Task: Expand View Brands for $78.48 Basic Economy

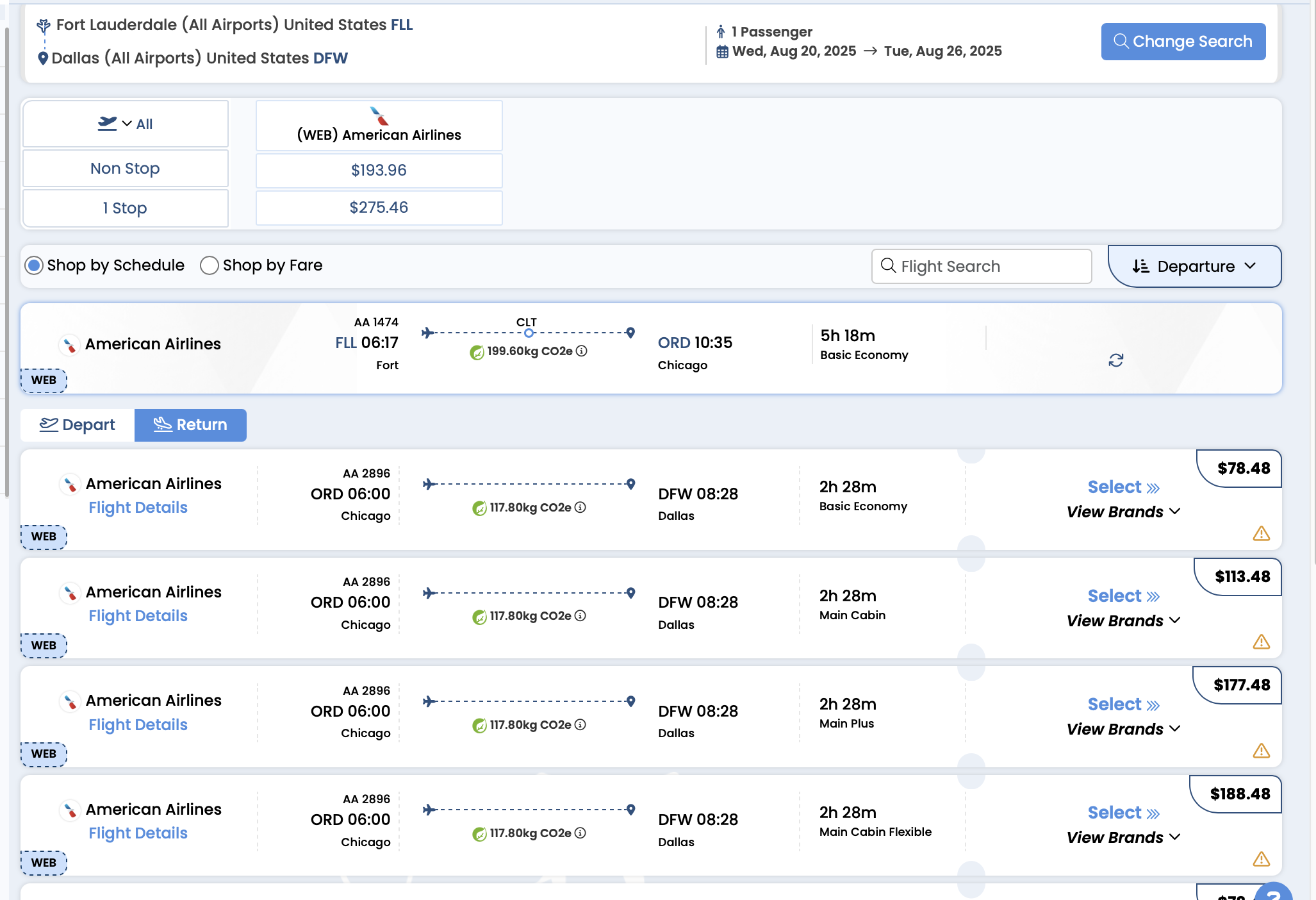Action: point(1123,512)
